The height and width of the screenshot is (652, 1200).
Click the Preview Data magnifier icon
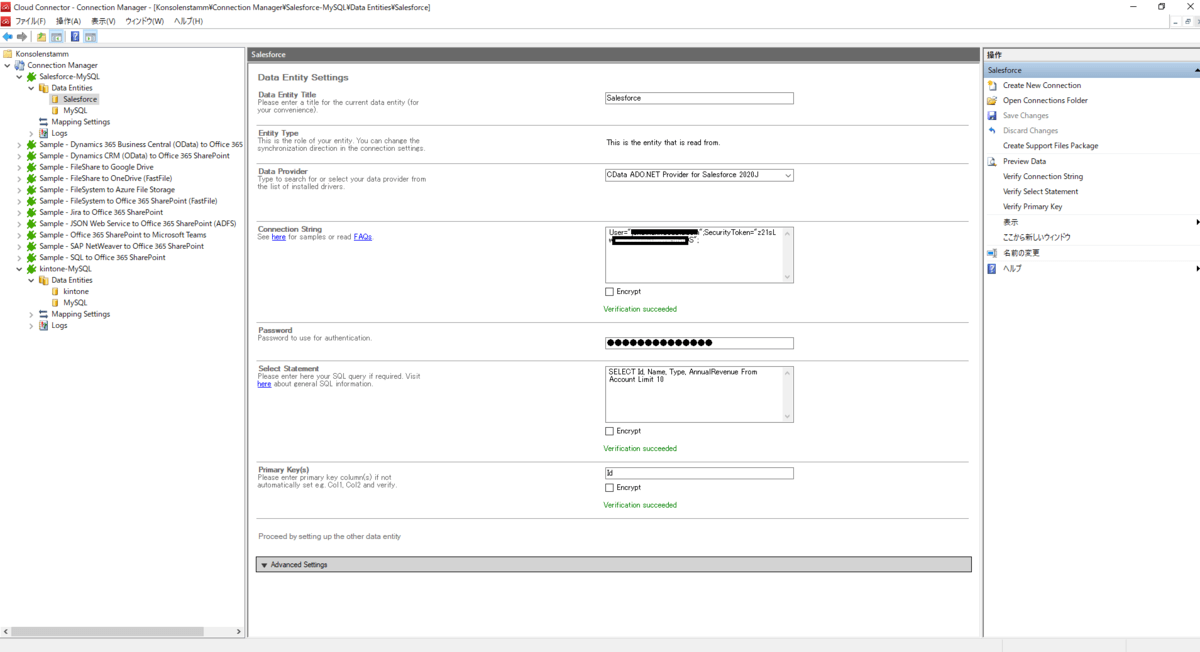pyautogui.click(x=992, y=161)
